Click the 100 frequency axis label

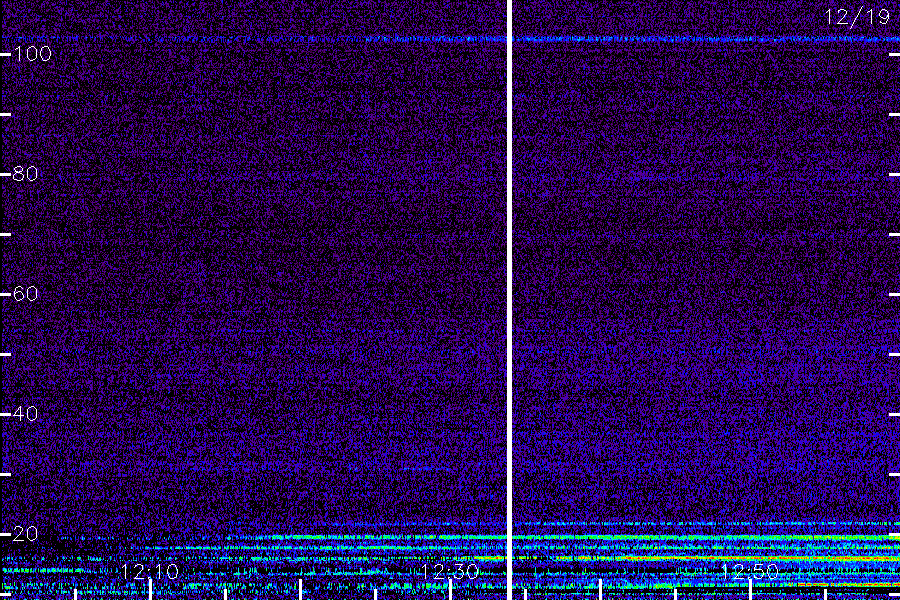(33, 54)
